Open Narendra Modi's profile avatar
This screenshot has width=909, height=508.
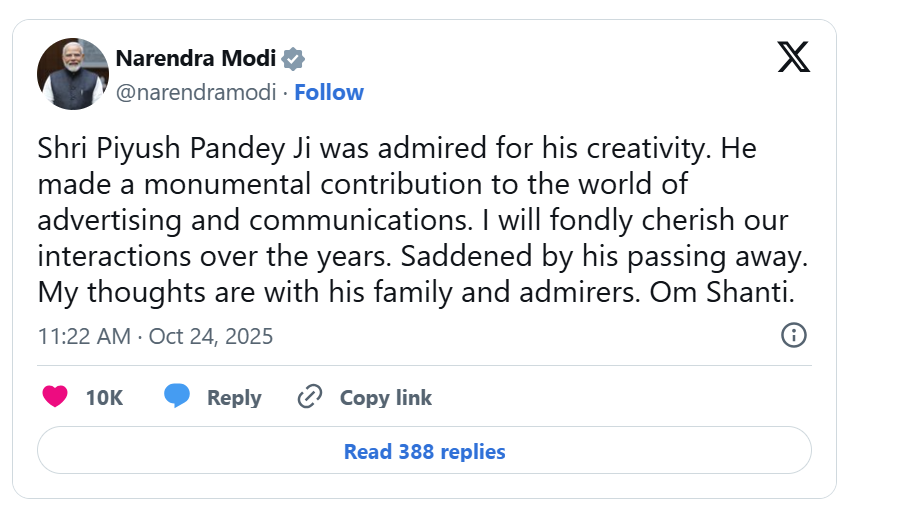tap(72, 74)
